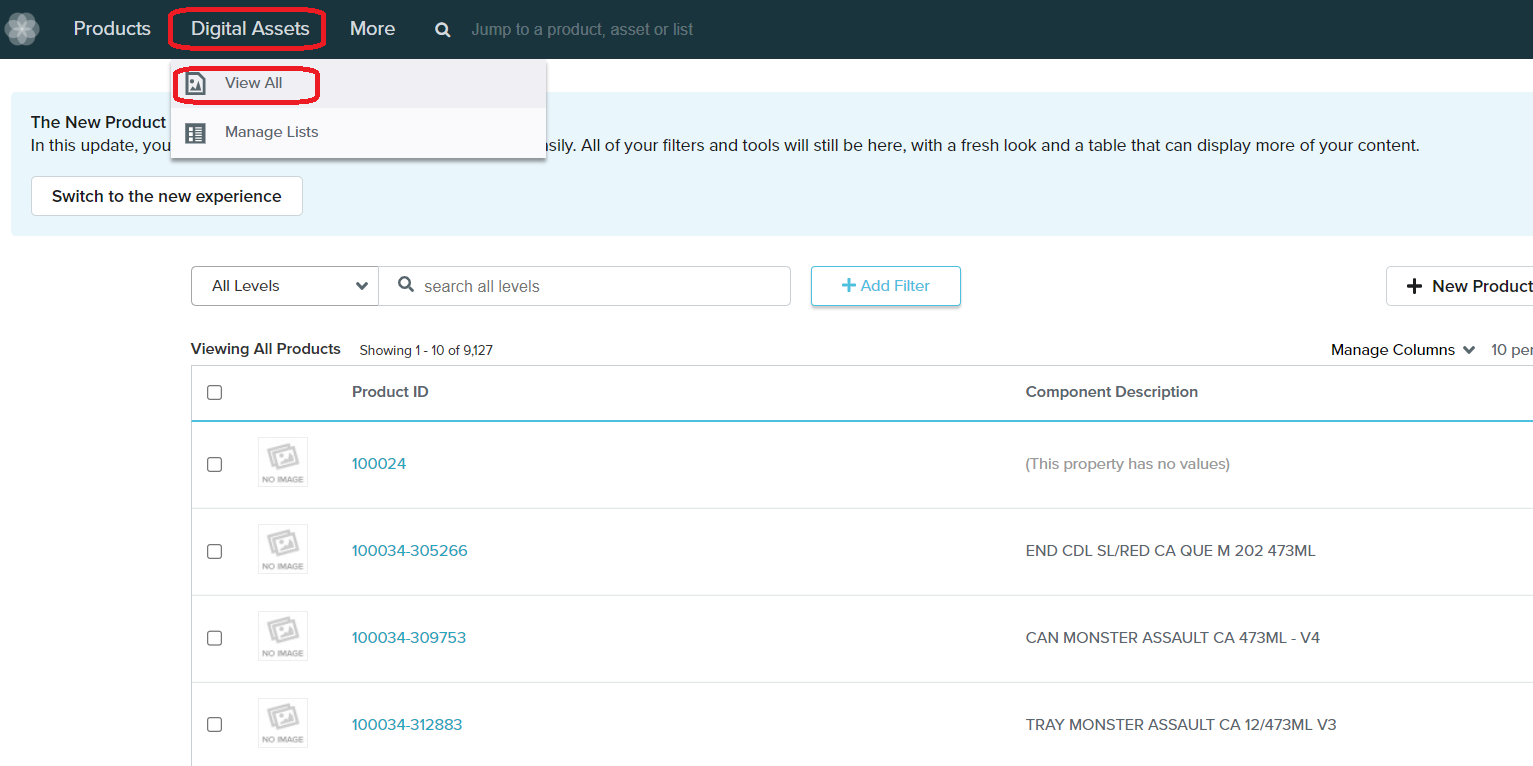The height and width of the screenshot is (766, 1533).
Task: Open the per-page results dropdown
Action: [1510, 350]
